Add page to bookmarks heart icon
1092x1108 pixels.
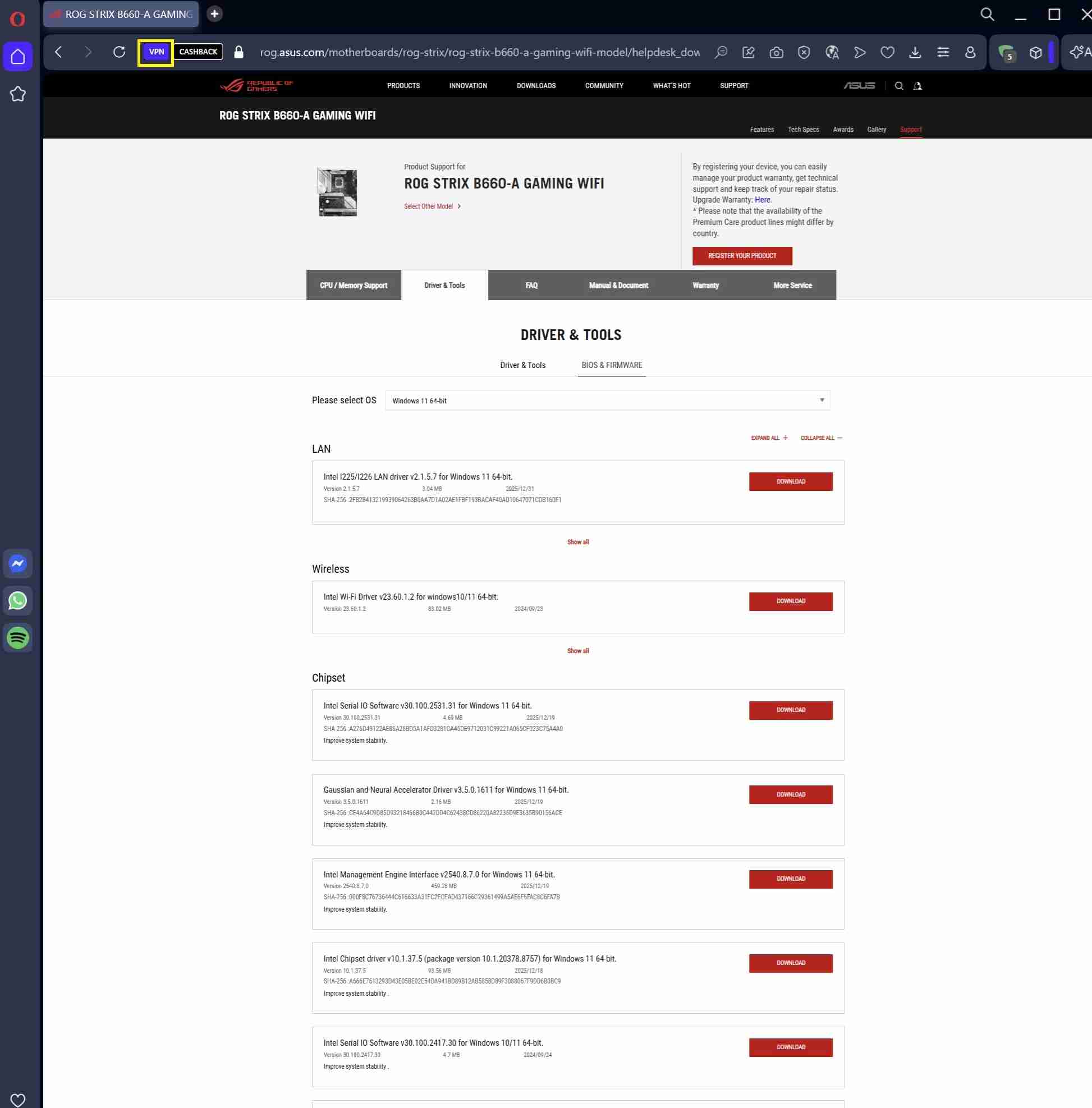pyautogui.click(x=887, y=53)
